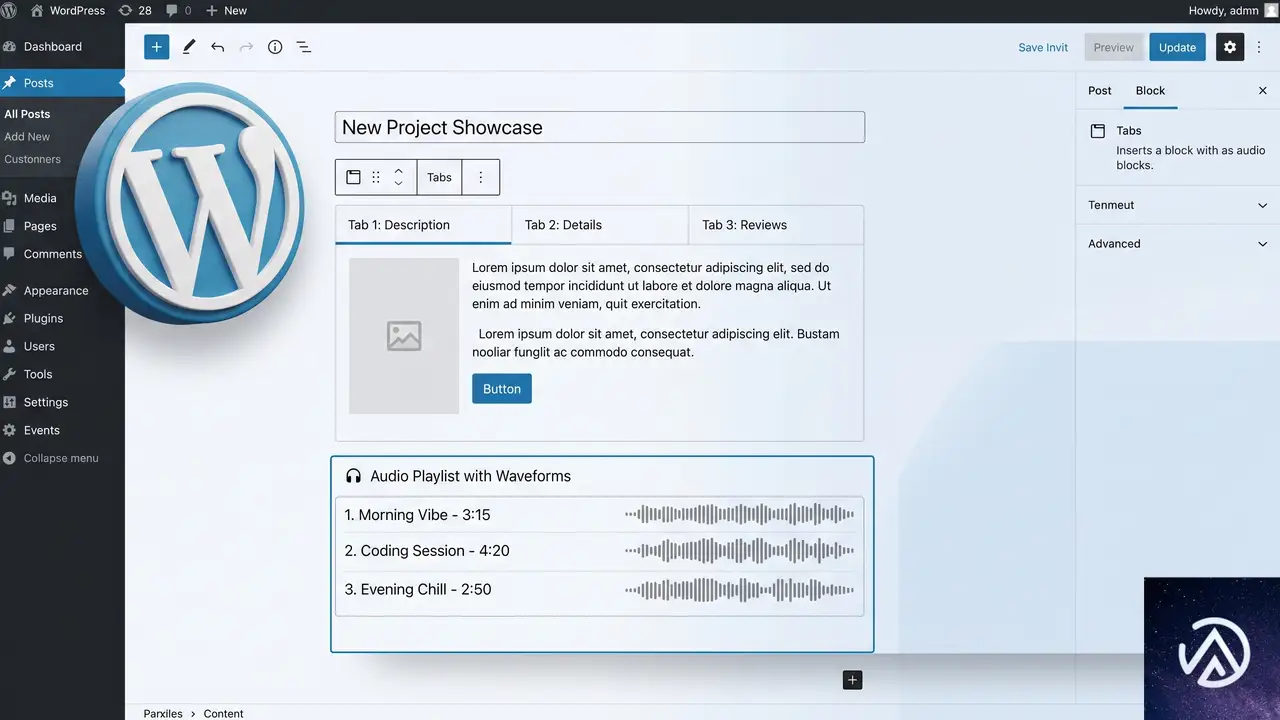Click Save Invit link
The width and height of the screenshot is (1280, 720).
point(1043,47)
